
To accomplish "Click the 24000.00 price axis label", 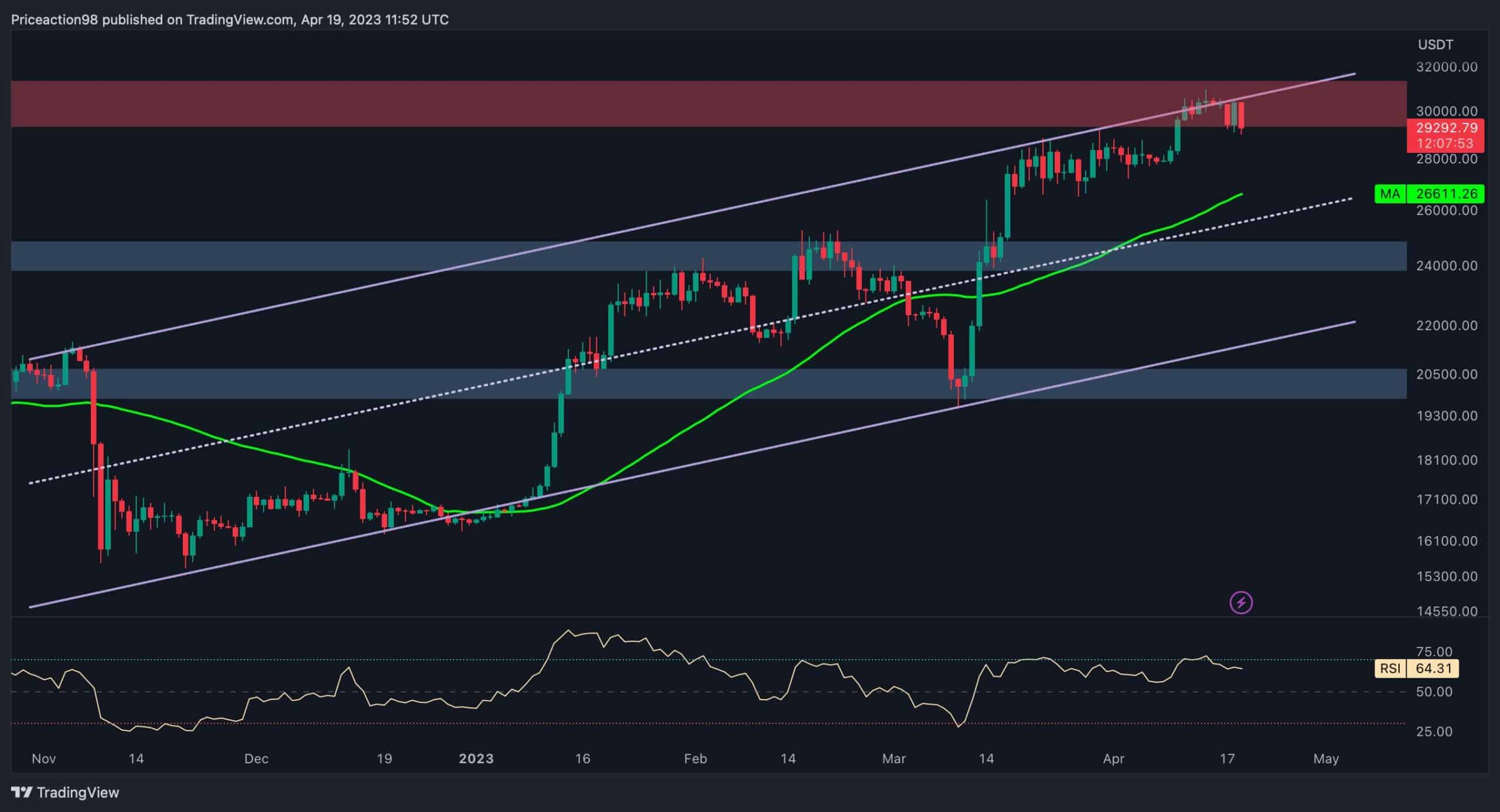I will pos(1447,266).
